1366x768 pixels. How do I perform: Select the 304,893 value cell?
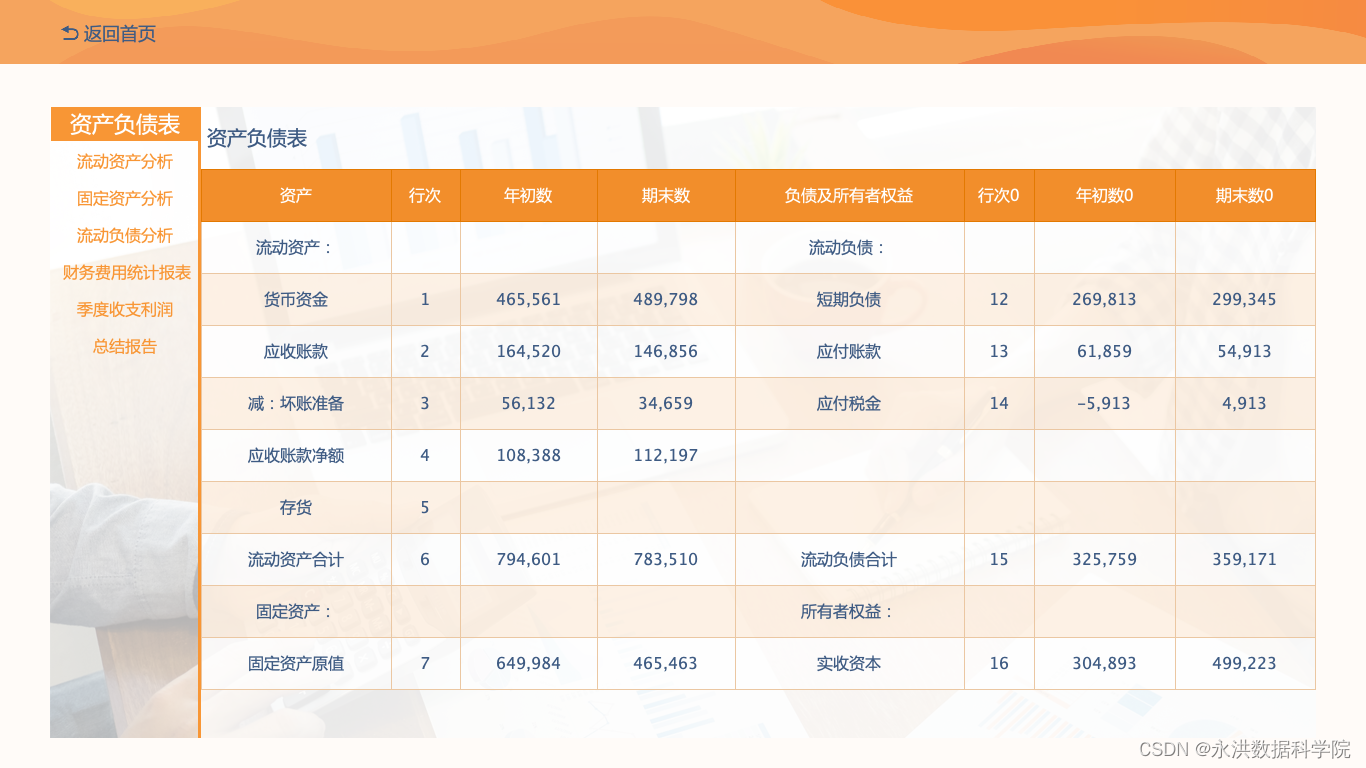(1104, 663)
